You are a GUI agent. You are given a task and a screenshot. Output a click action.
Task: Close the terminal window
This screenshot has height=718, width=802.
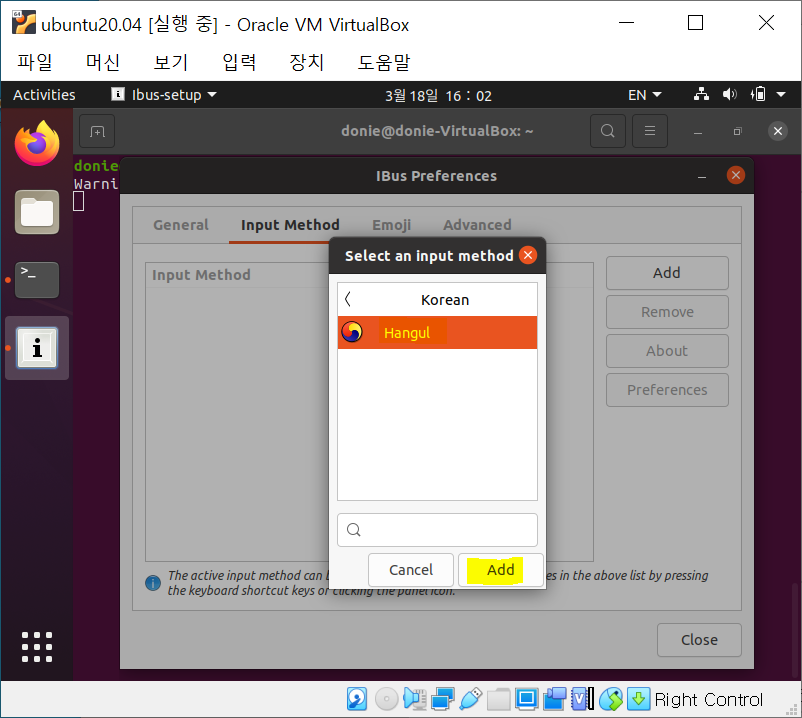coord(777,131)
